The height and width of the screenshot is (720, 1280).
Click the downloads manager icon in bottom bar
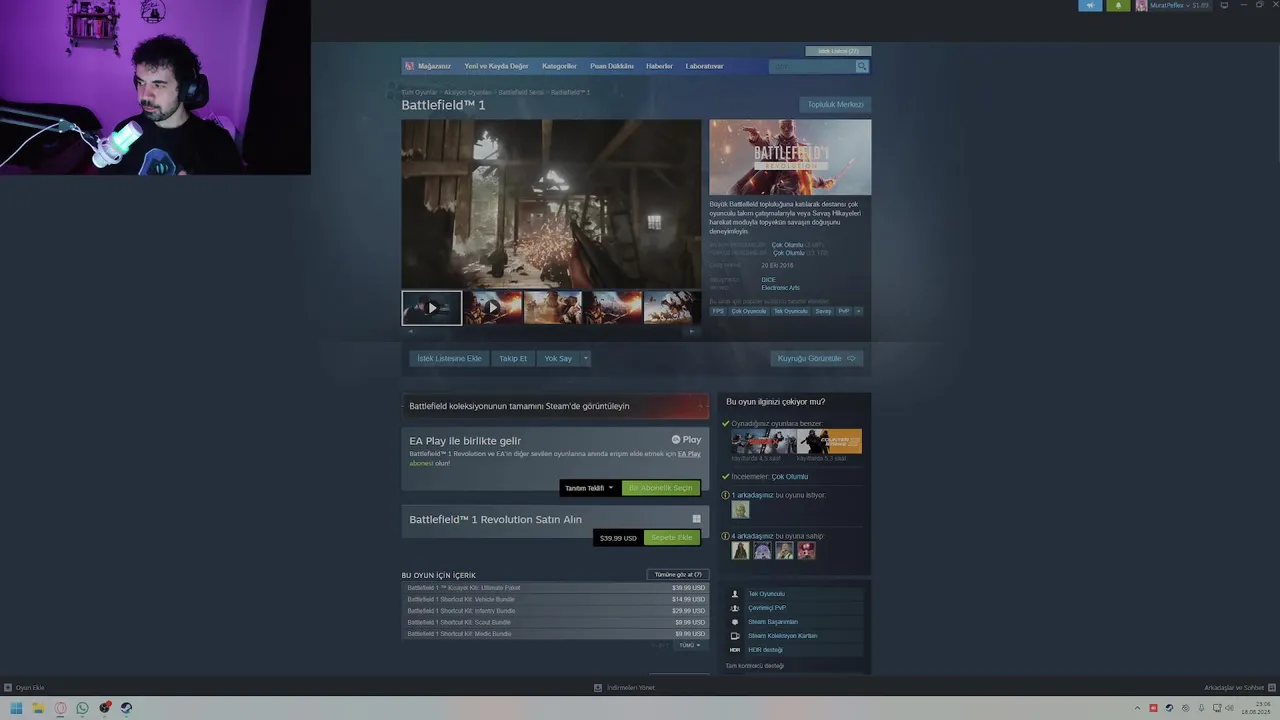click(x=598, y=688)
